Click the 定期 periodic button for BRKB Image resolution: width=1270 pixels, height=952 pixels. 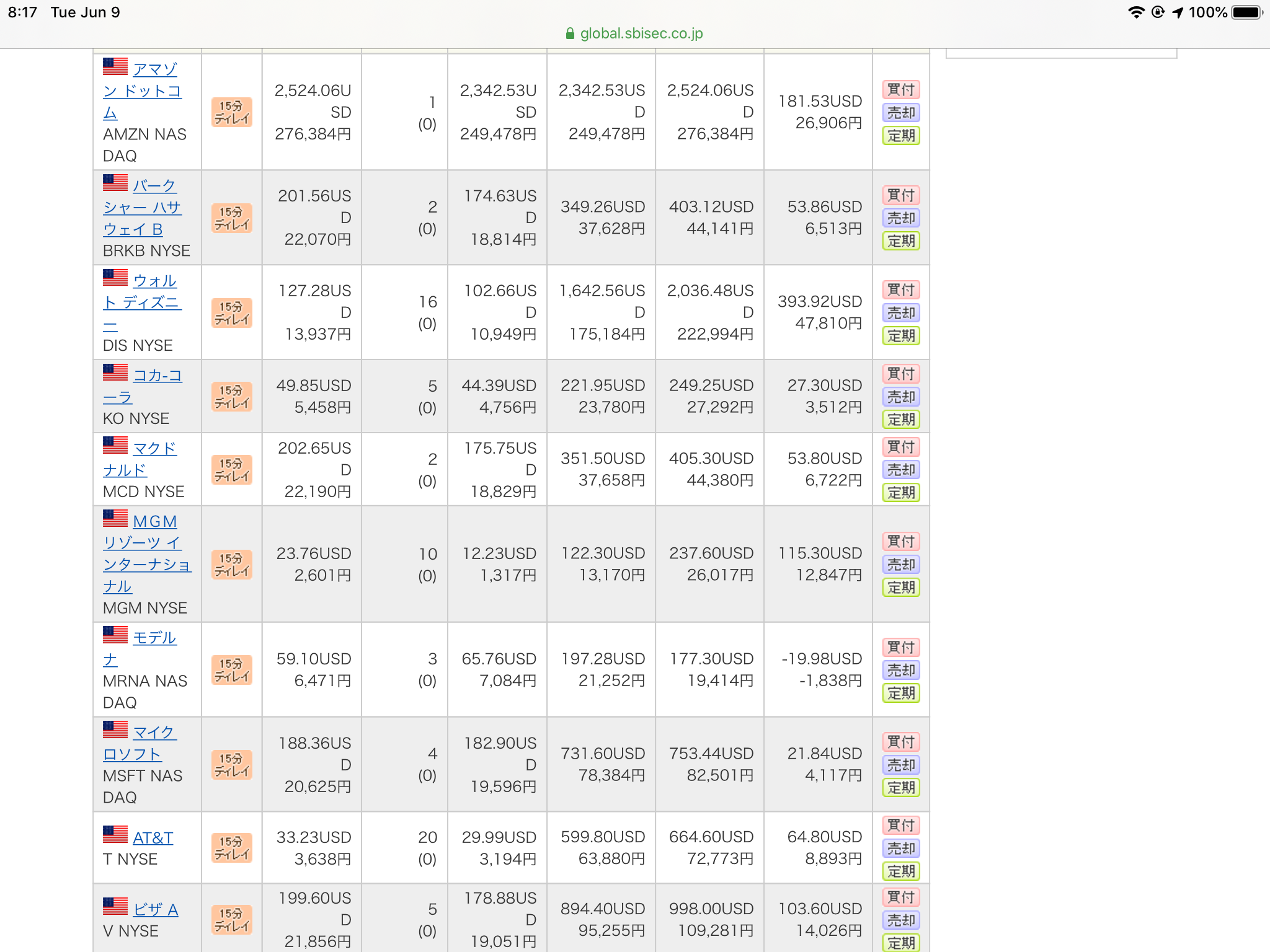click(901, 240)
